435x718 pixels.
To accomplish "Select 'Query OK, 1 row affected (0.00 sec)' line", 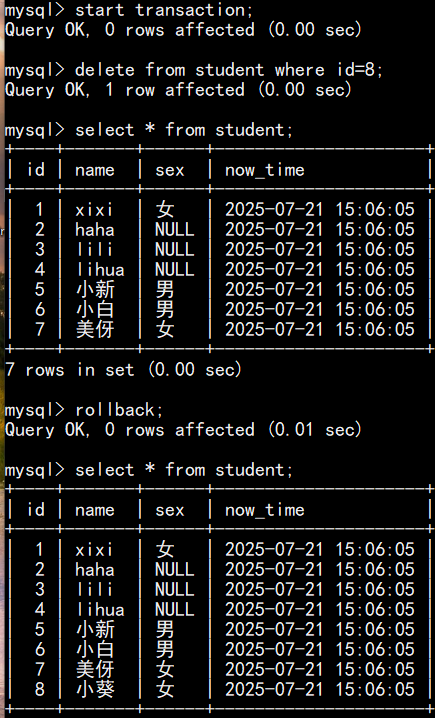I will (178, 90).
